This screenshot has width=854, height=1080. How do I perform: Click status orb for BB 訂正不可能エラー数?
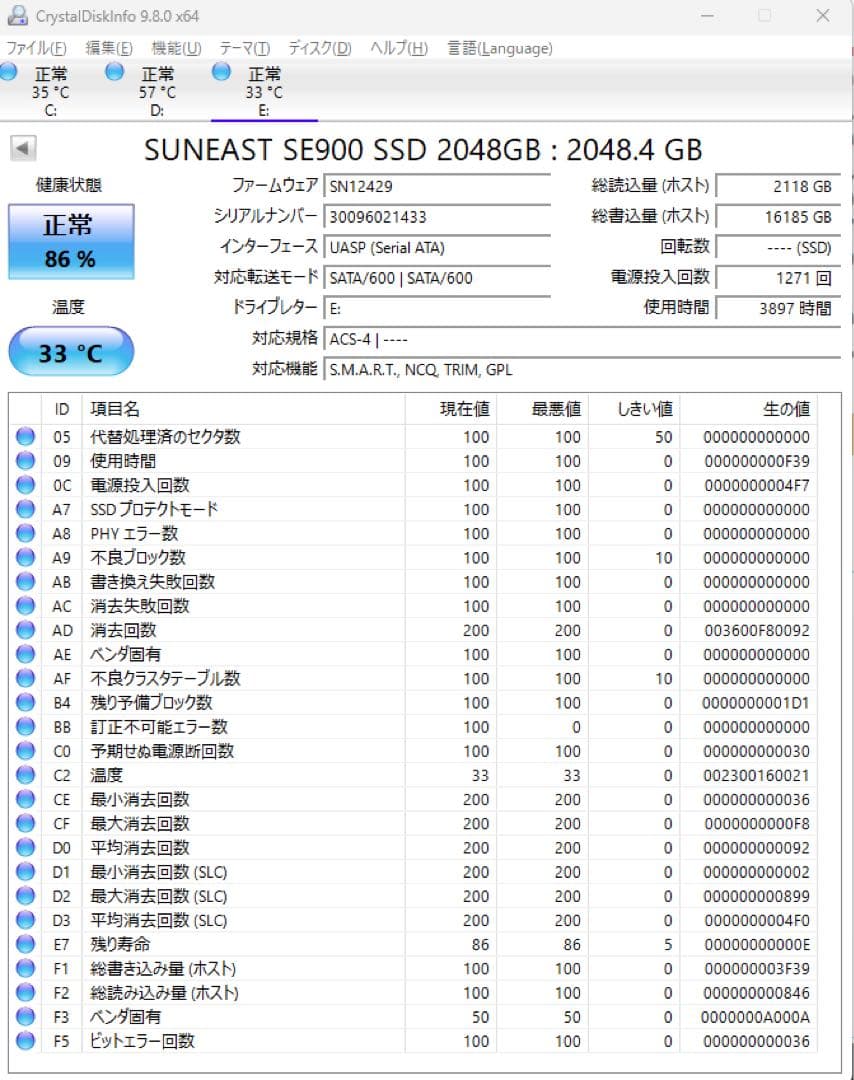(x=25, y=727)
